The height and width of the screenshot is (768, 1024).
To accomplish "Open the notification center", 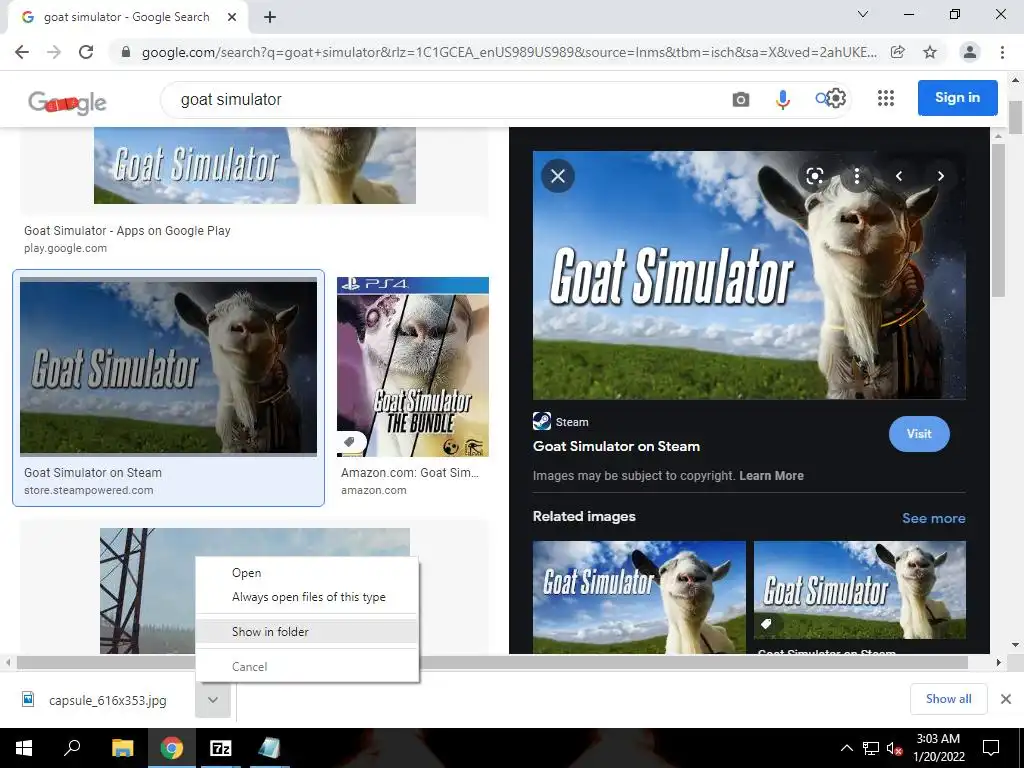I will pyautogui.click(x=991, y=748).
